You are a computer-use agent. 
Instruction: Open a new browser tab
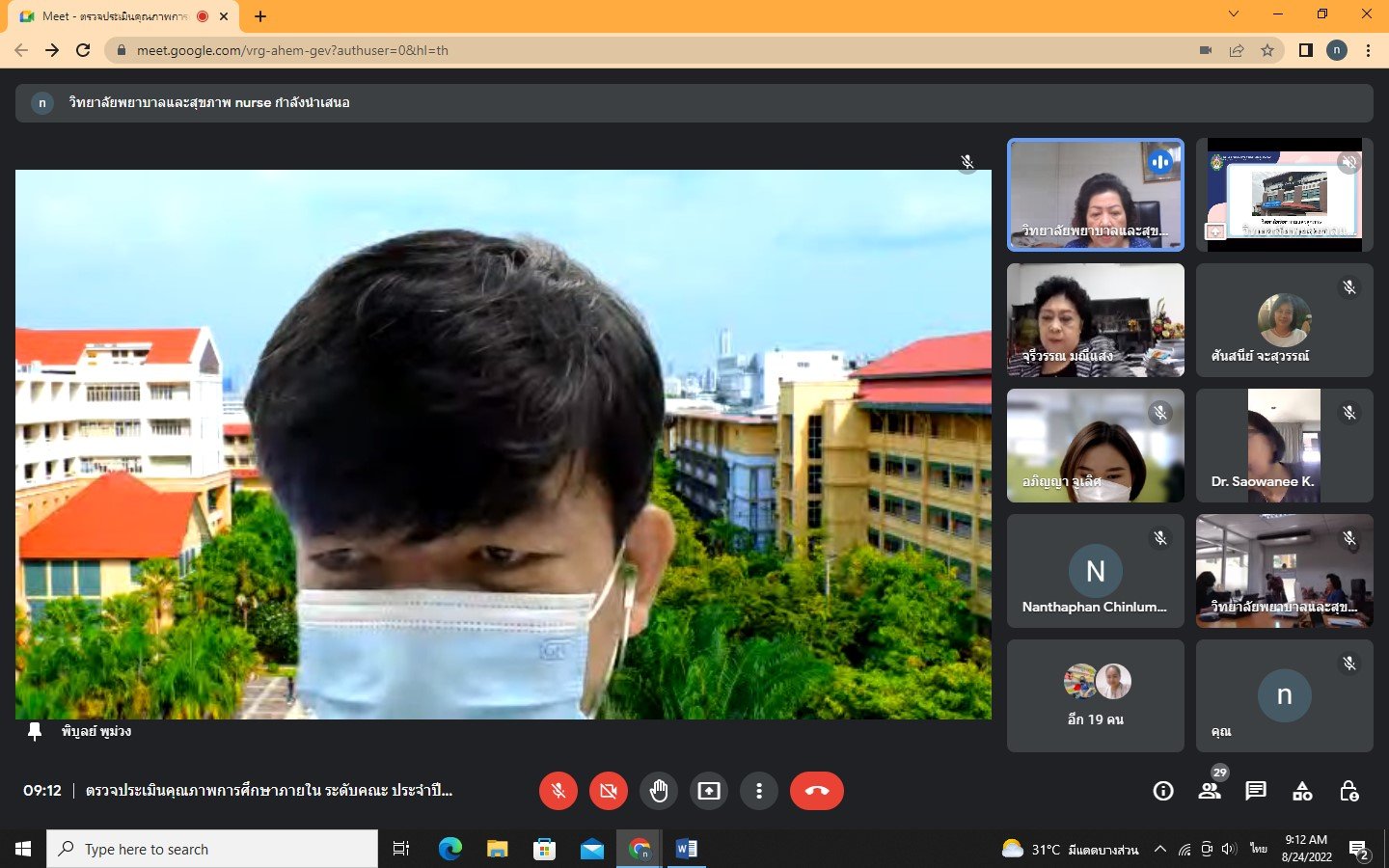[x=260, y=16]
